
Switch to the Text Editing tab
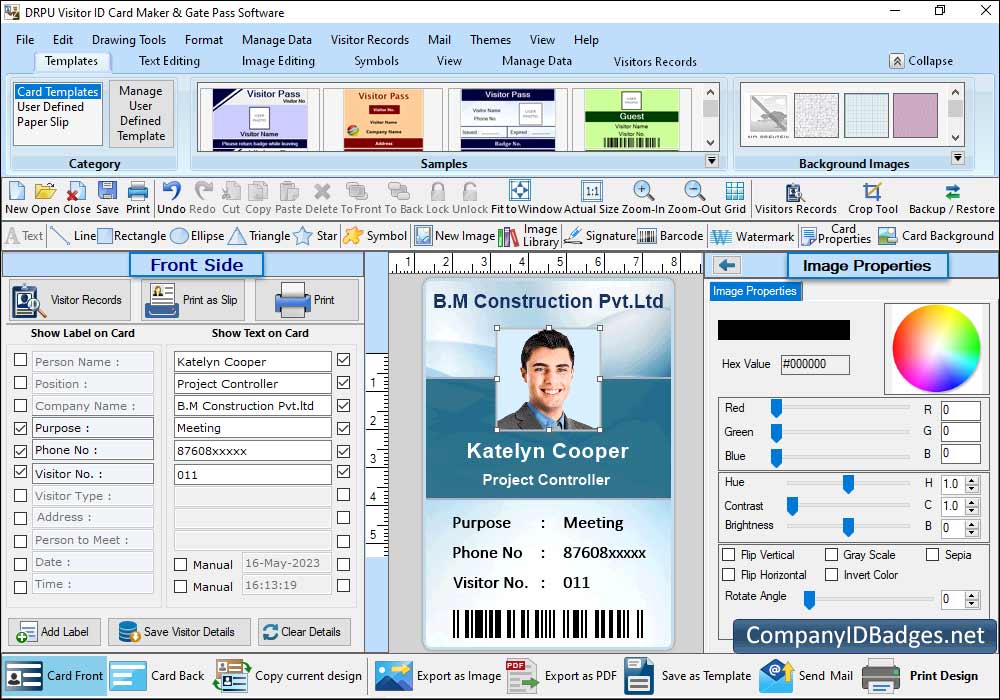click(169, 61)
